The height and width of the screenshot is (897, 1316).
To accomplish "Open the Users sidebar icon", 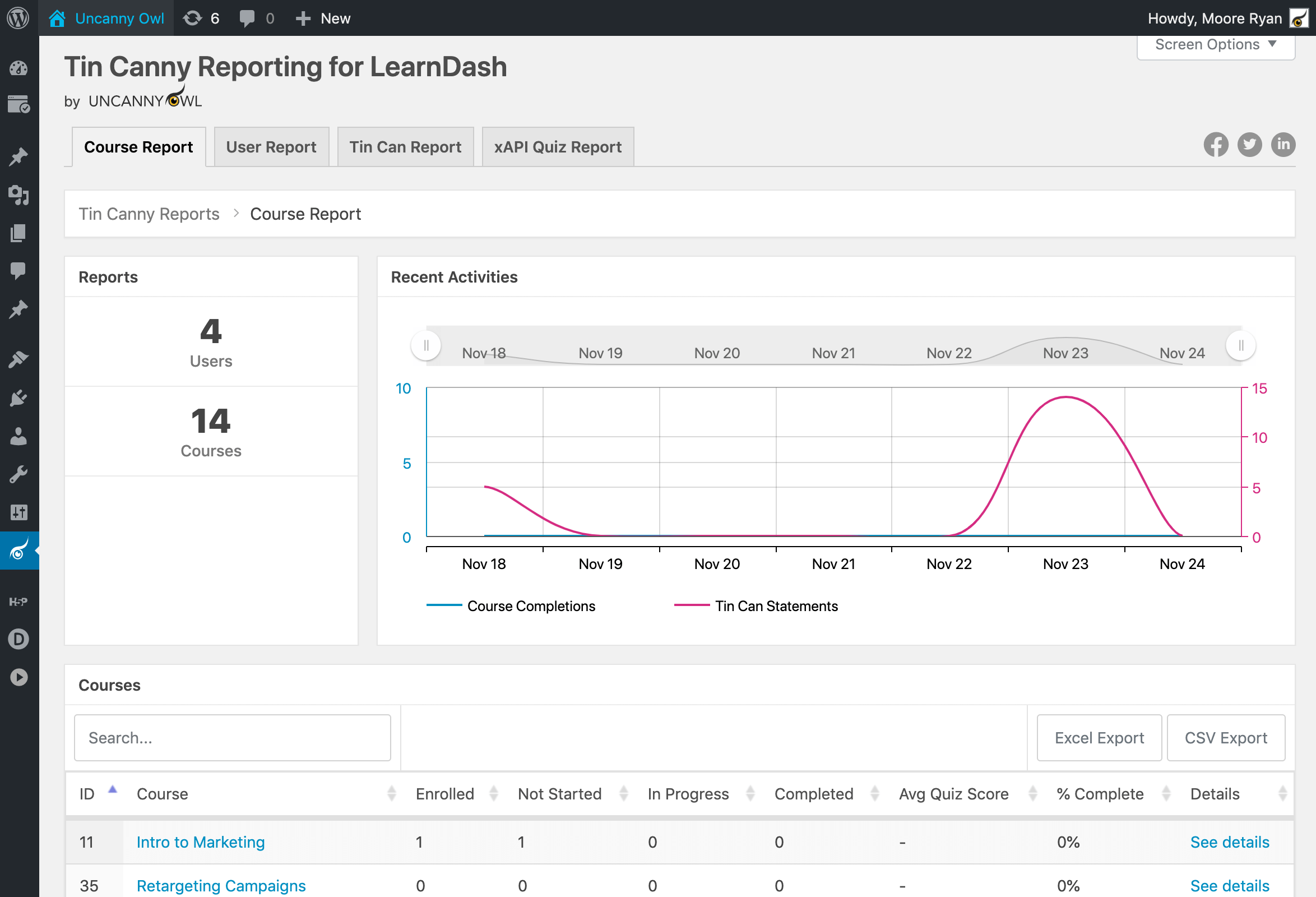I will (18, 437).
